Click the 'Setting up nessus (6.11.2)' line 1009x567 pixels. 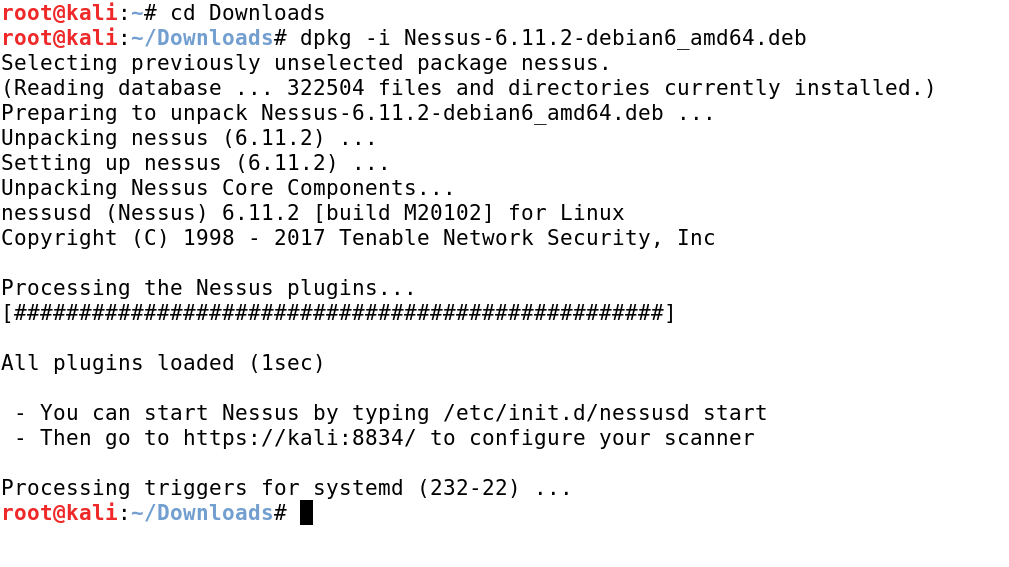195,163
